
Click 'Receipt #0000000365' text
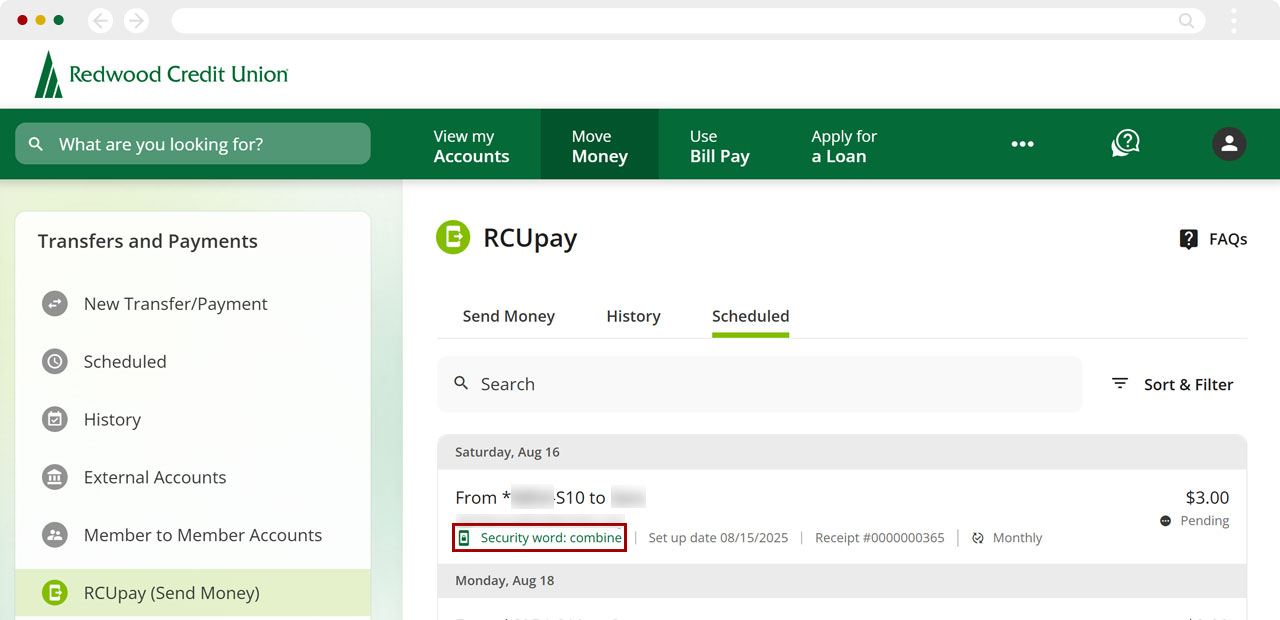880,538
